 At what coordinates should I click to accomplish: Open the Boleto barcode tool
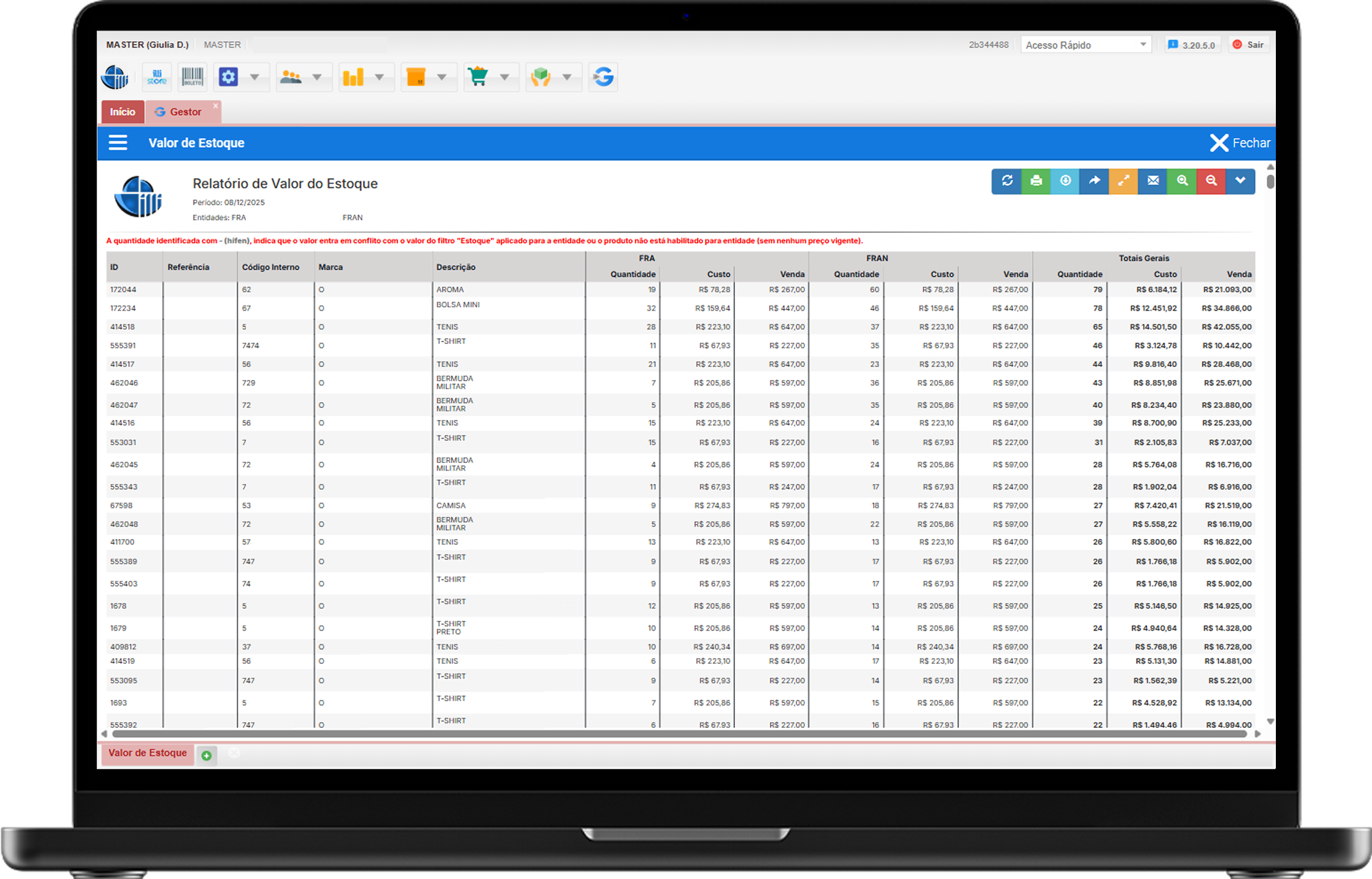(x=192, y=77)
